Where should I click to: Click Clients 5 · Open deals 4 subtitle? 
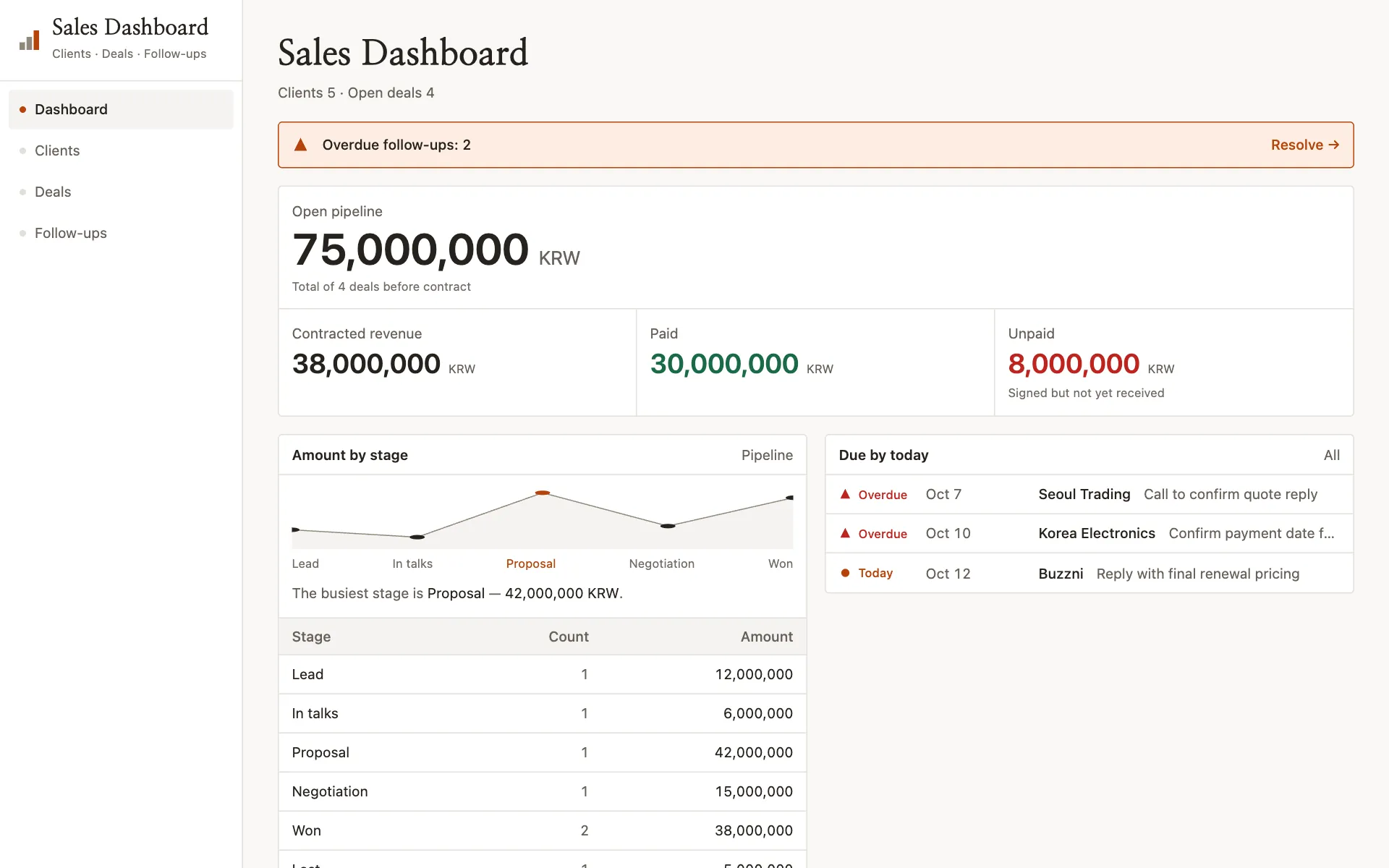click(356, 93)
